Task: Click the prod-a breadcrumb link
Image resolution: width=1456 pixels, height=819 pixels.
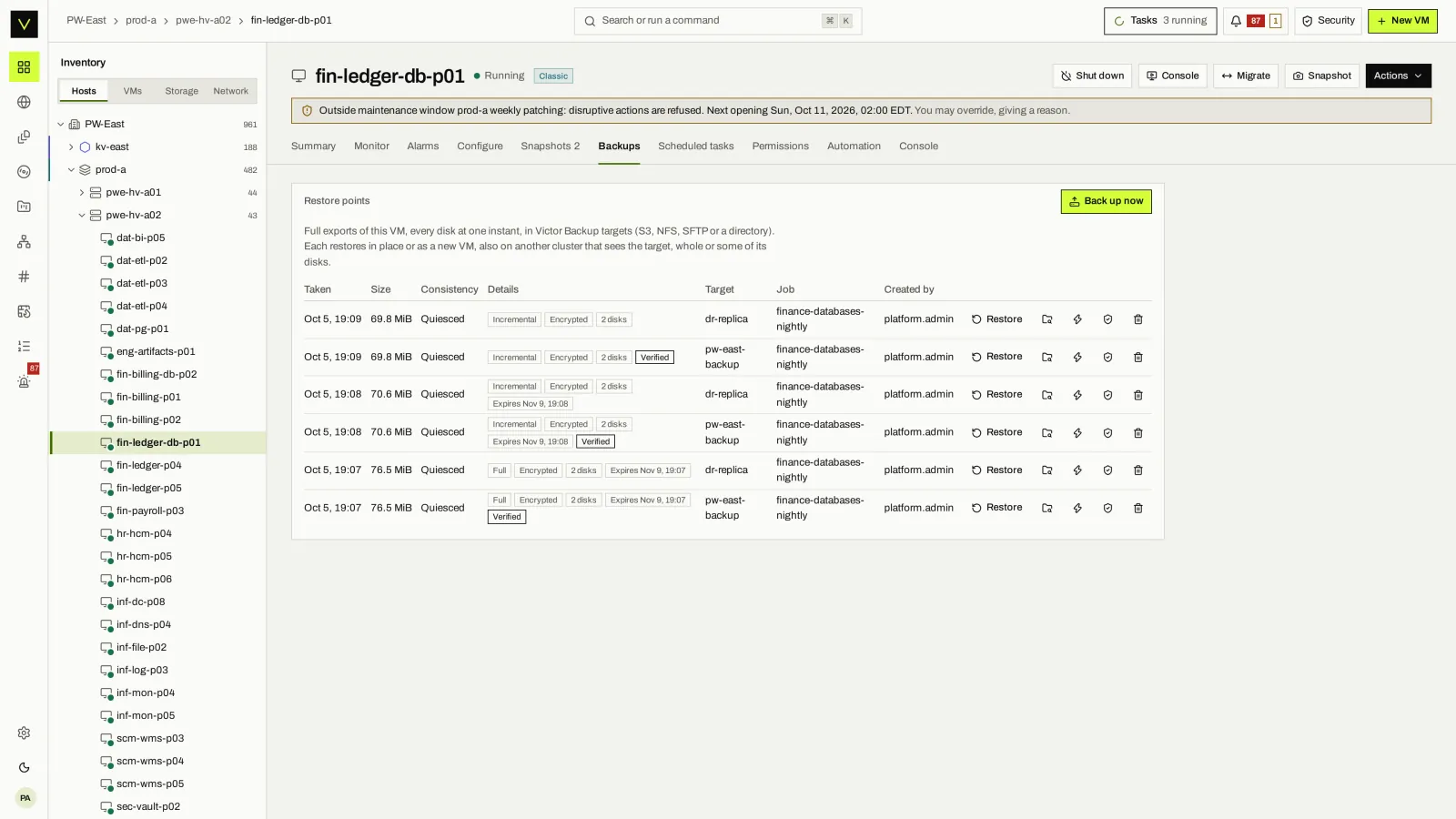Action: coord(141,21)
